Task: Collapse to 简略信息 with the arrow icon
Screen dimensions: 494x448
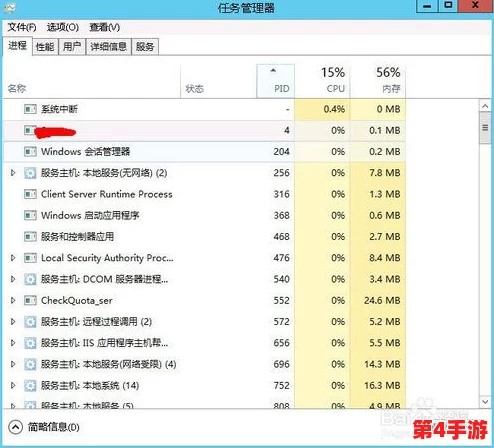Action: click(x=15, y=427)
